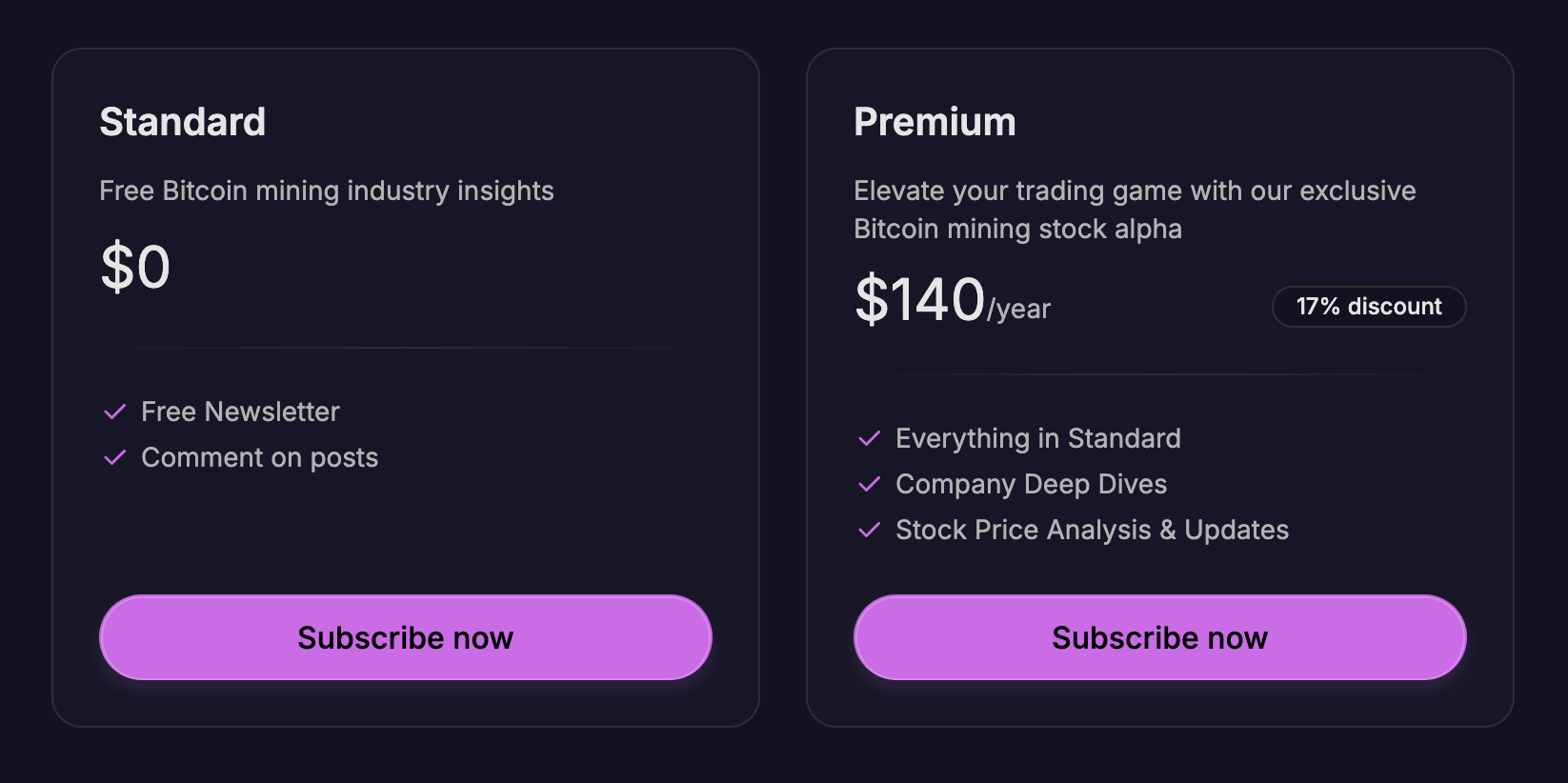Click the Stock Price Analysis & Updates text
This screenshot has height=783, width=1568.
tap(1092, 530)
